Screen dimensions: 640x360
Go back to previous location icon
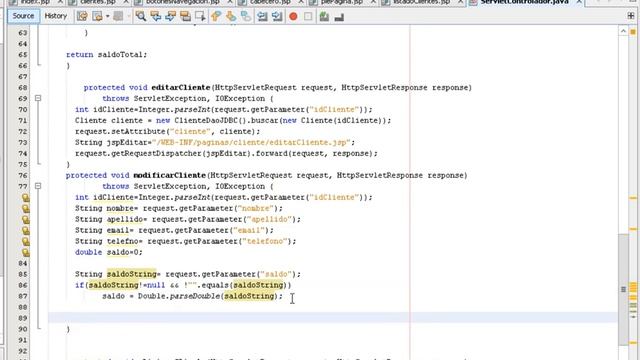(98, 16)
